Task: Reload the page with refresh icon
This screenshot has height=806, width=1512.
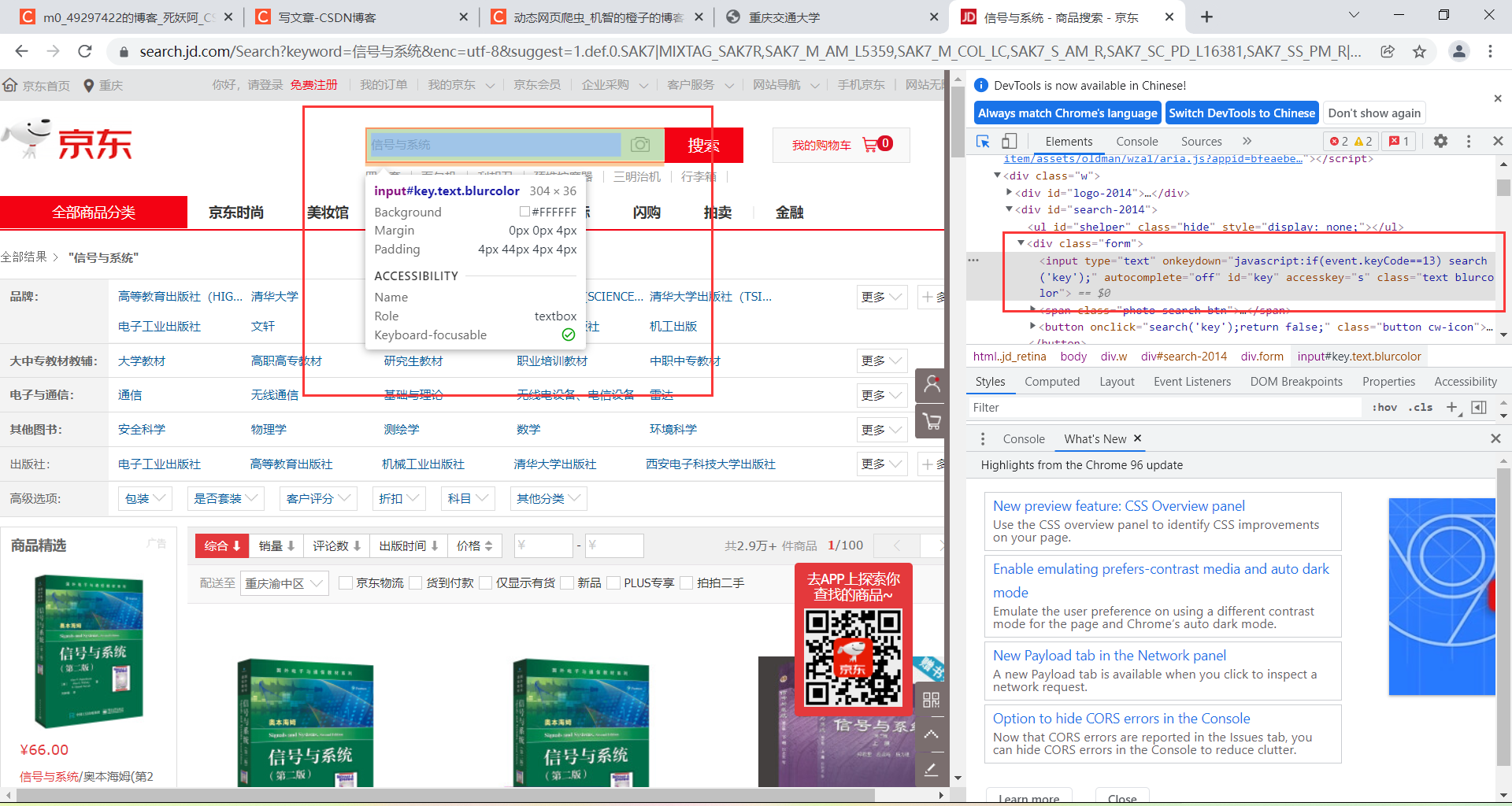Action: tap(85, 51)
